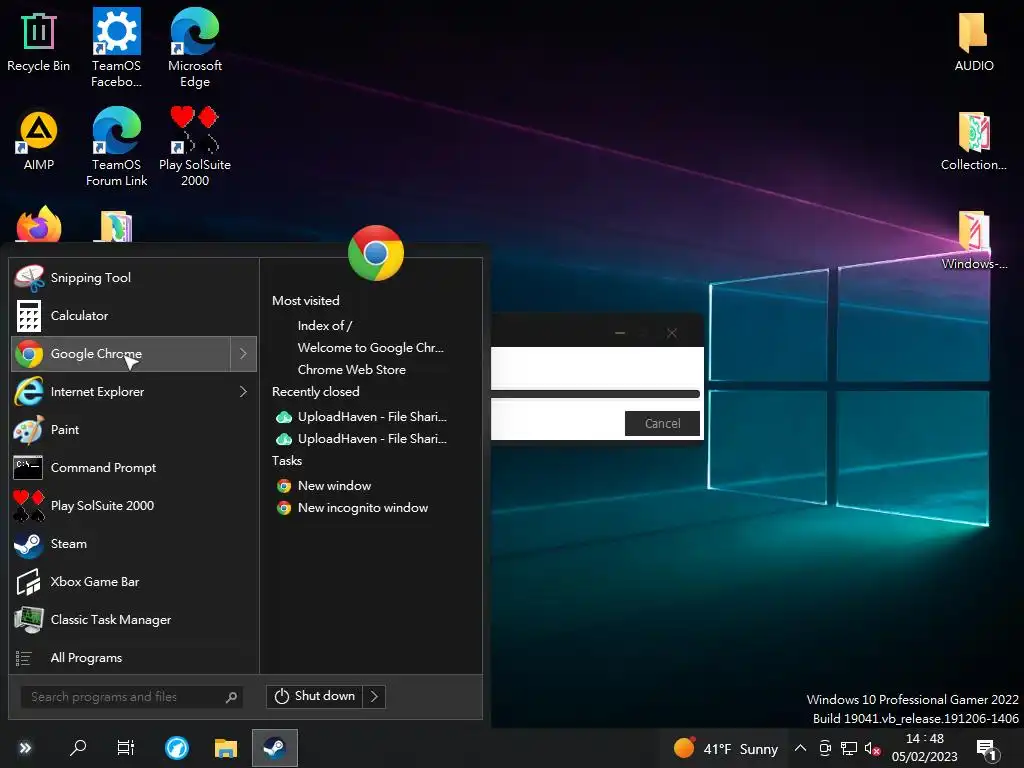Image resolution: width=1024 pixels, height=768 pixels.
Task: Open Paint from Start menu
Action: click(134, 430)
